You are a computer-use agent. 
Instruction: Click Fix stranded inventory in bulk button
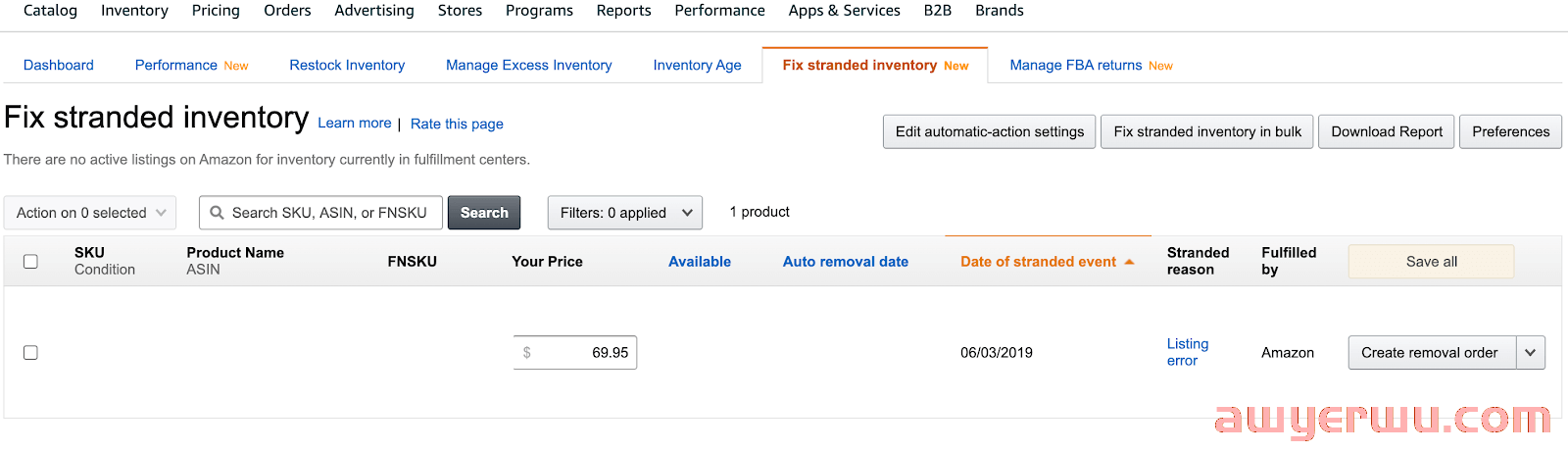[1207, 132]
